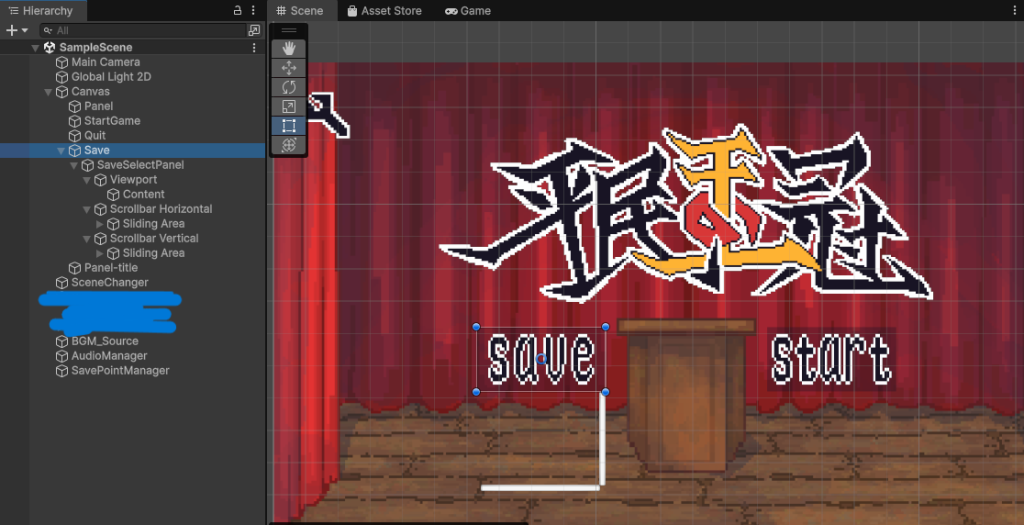1024x525 pixels.
Task: Click the save text in Scene view
Action: click(x=541, y=359)
